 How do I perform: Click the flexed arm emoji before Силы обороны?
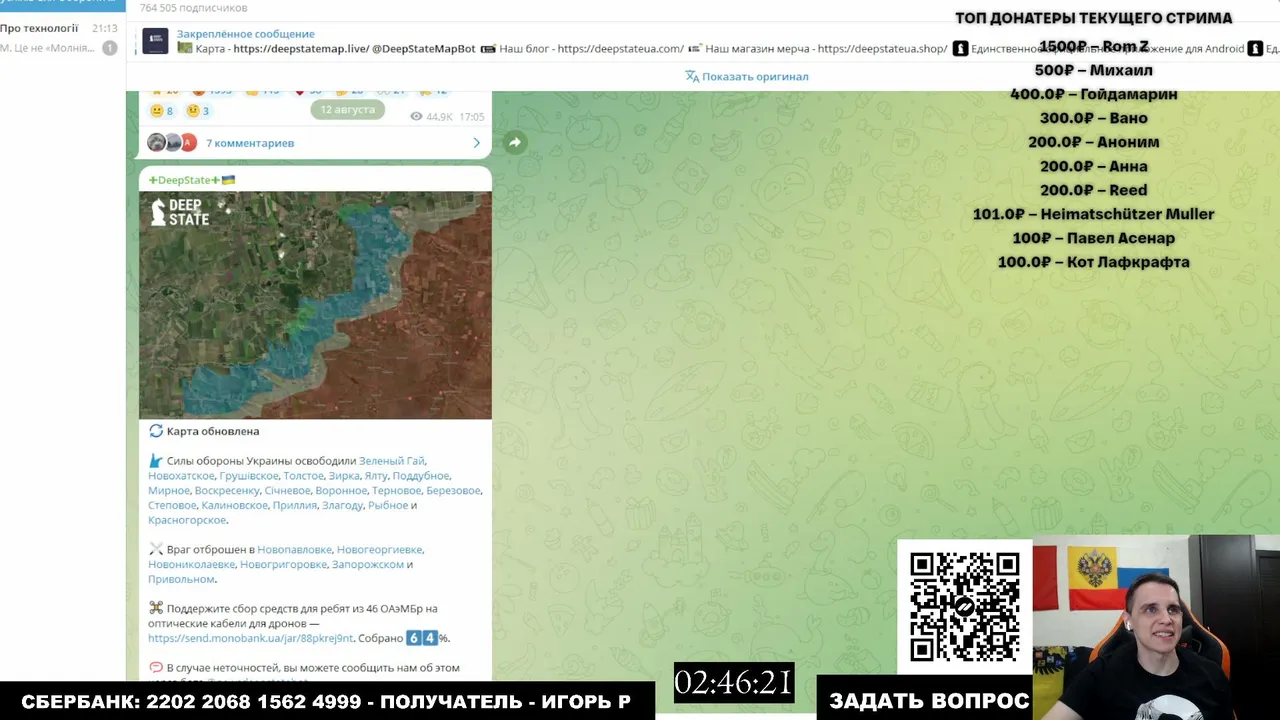(x=155, y=461)
